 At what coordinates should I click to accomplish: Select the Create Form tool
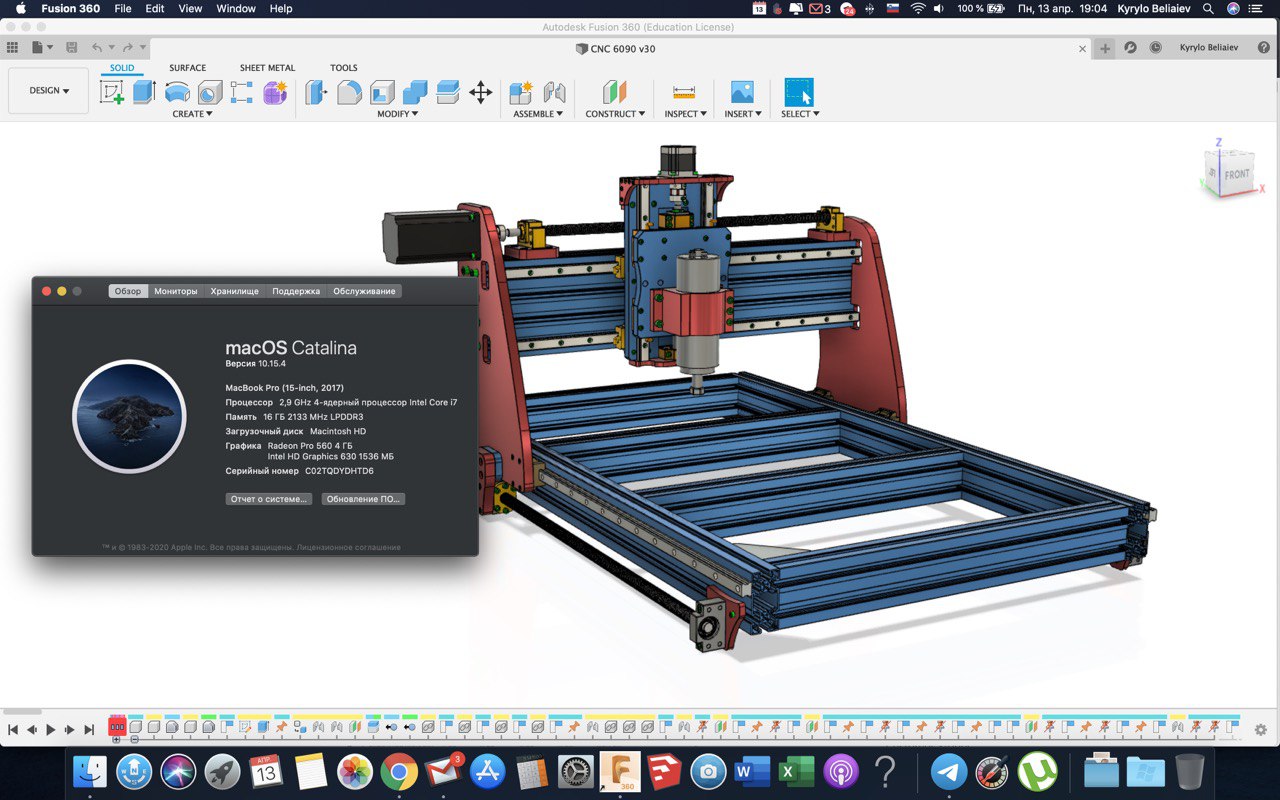click(x=275, y=93)
